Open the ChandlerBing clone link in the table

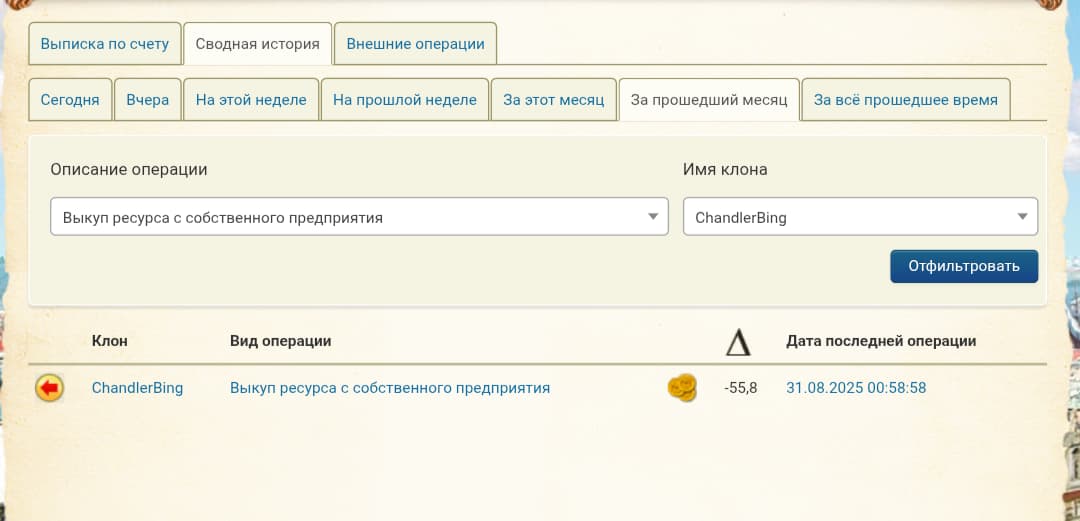[137, 388]
